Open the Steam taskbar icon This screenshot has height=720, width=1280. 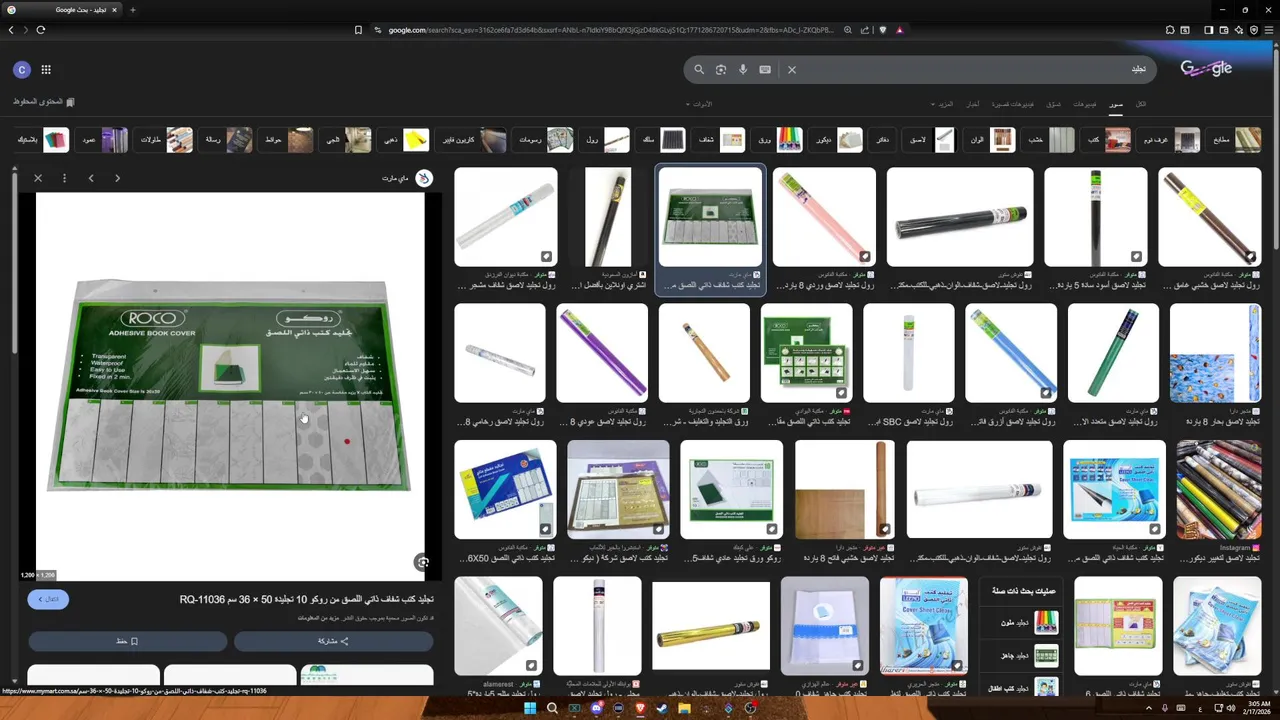[x=662, y=708]
